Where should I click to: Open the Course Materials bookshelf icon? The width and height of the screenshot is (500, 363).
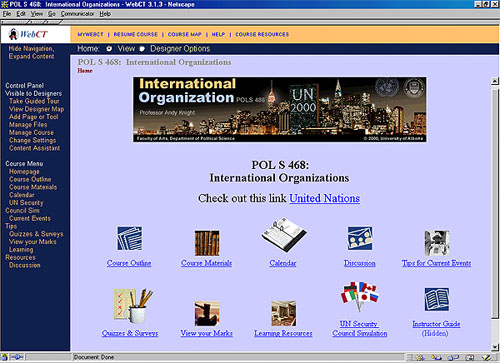click(x=207, y=243)
